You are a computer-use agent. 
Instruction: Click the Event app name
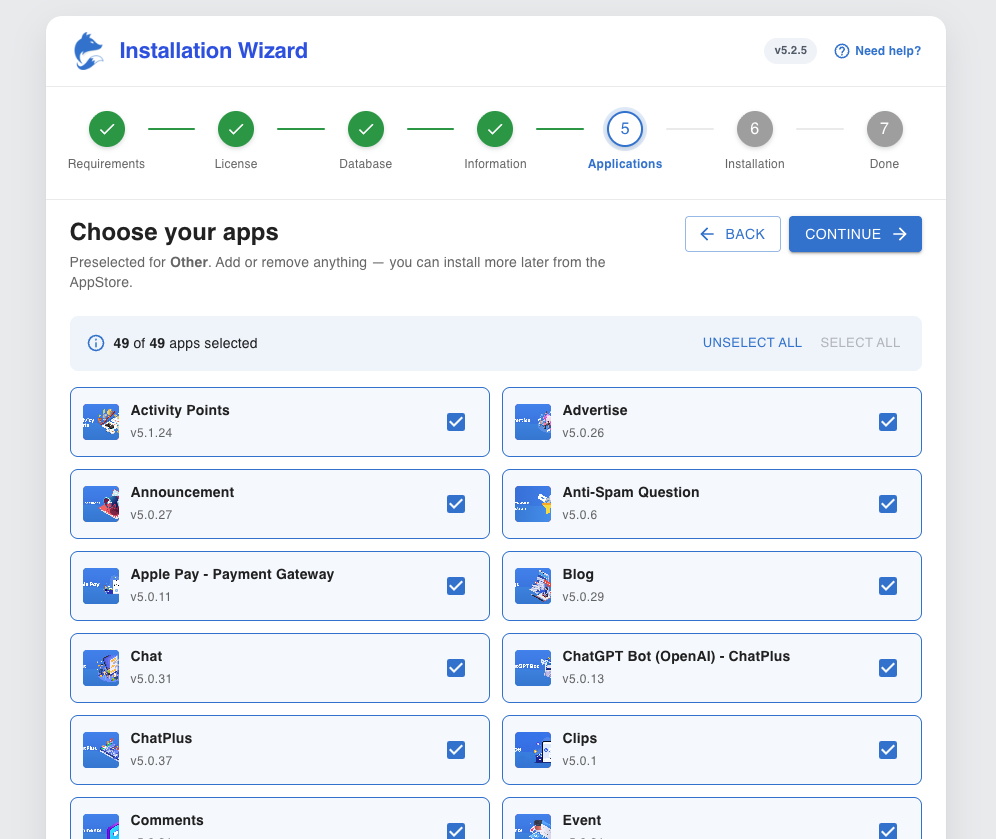[x=582, y=821]
